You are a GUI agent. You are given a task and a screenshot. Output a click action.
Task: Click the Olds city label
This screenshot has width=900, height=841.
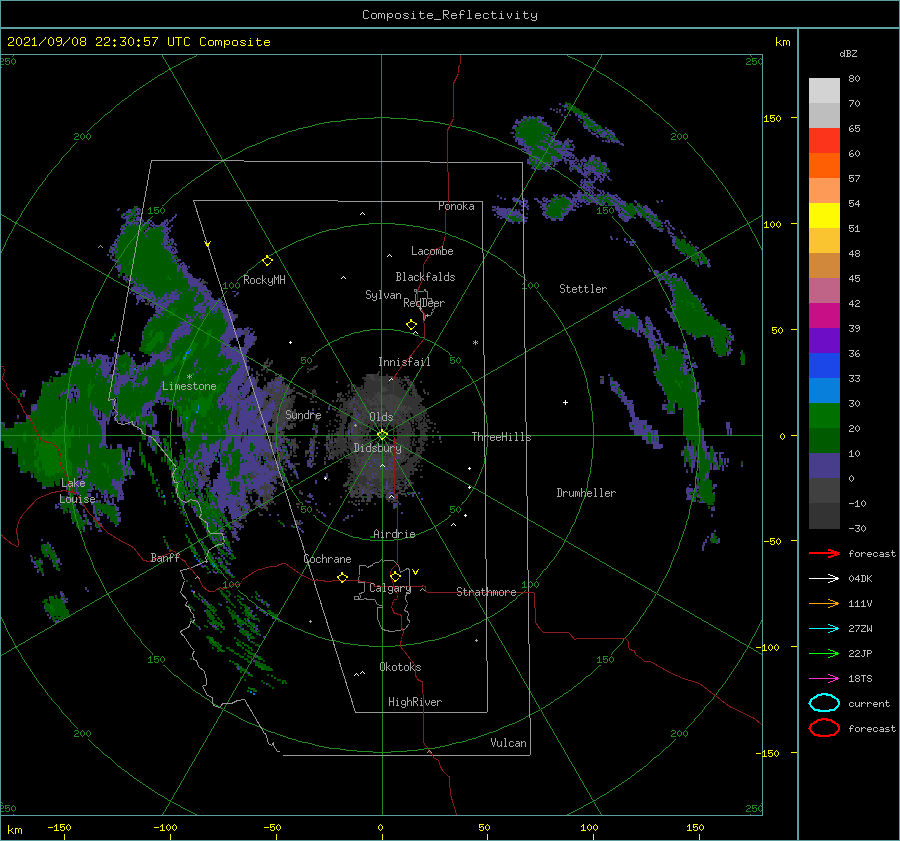381,417
